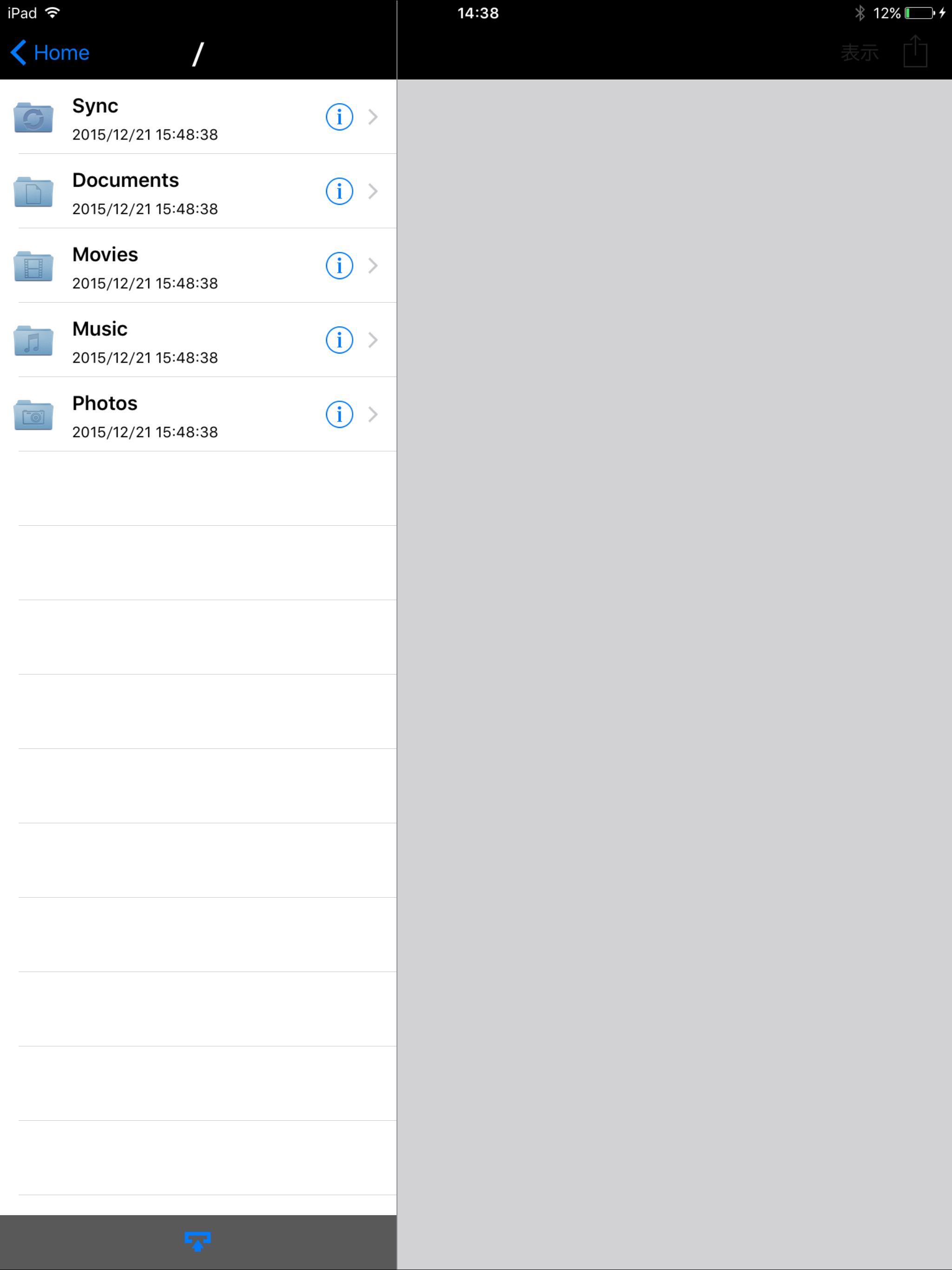Tap the date under Music folder

pyautogui.click(x=145, y=358)
